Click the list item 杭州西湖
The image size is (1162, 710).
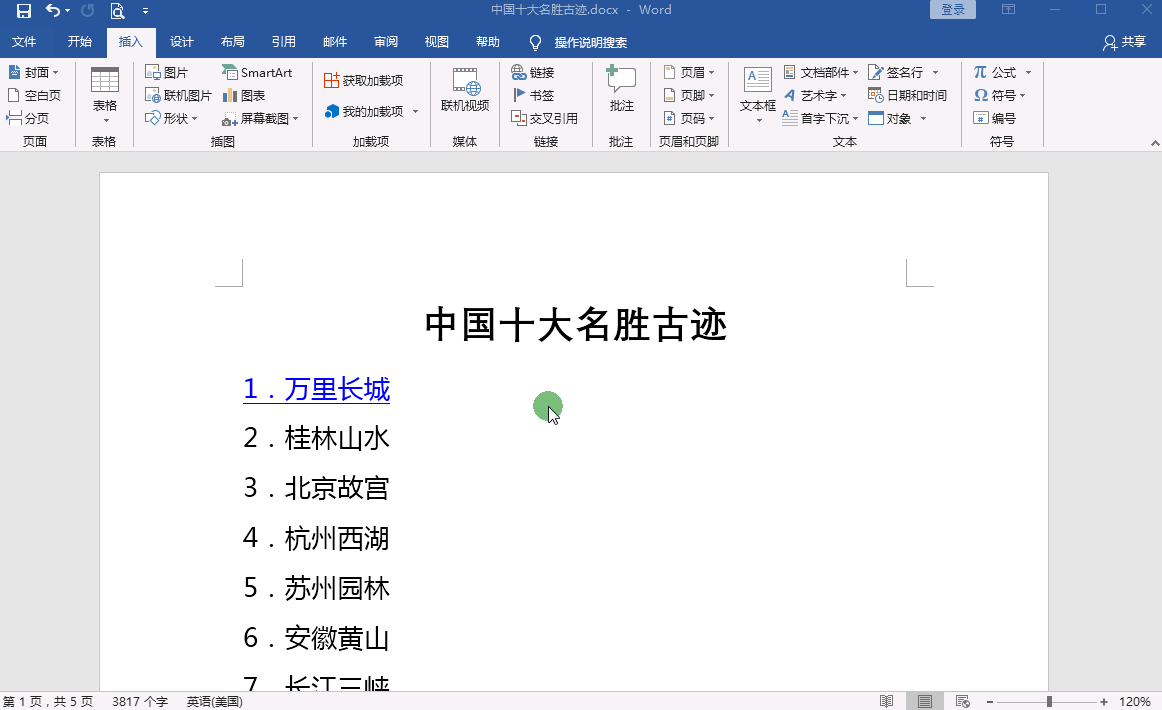coord(337,539)
